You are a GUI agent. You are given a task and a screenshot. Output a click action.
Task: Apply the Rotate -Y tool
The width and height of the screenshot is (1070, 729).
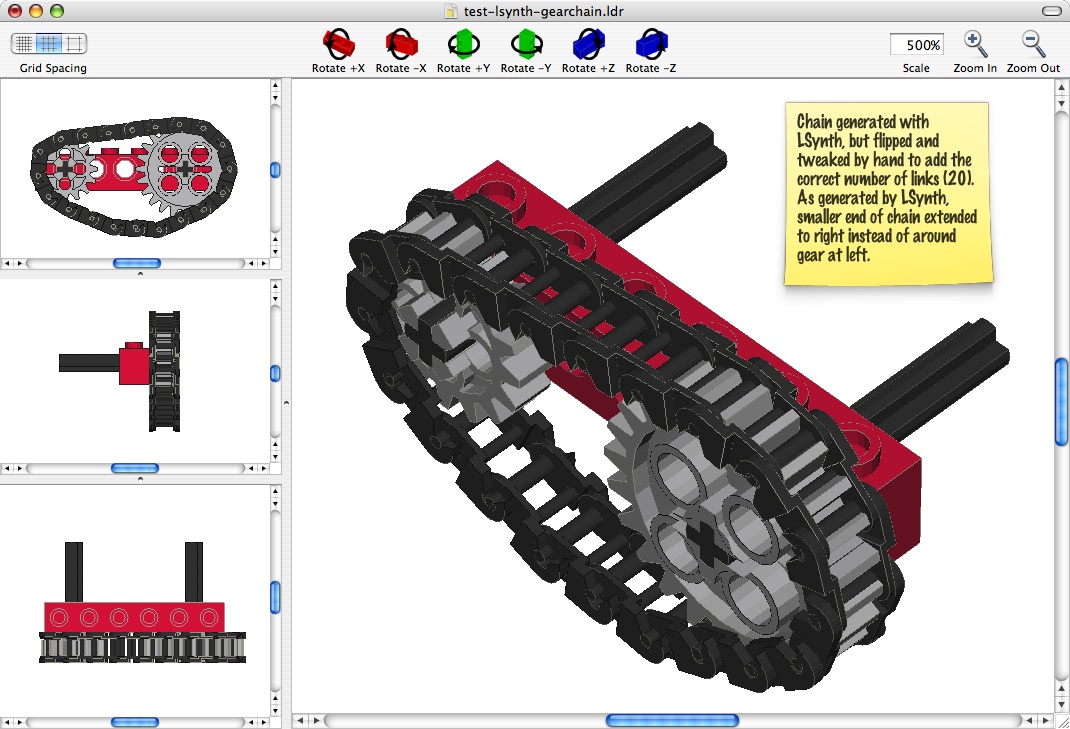(x=526, y=44)
